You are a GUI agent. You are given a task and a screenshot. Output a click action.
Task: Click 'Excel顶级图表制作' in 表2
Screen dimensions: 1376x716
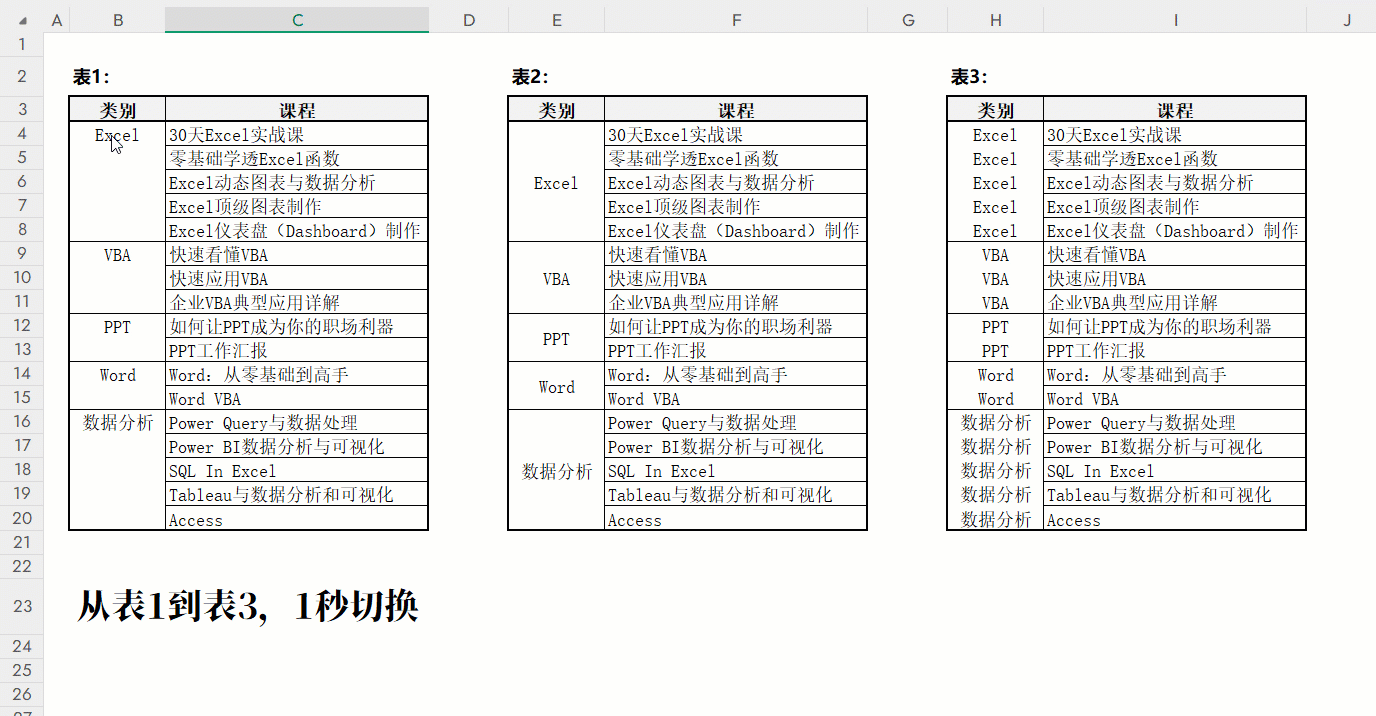736,206
